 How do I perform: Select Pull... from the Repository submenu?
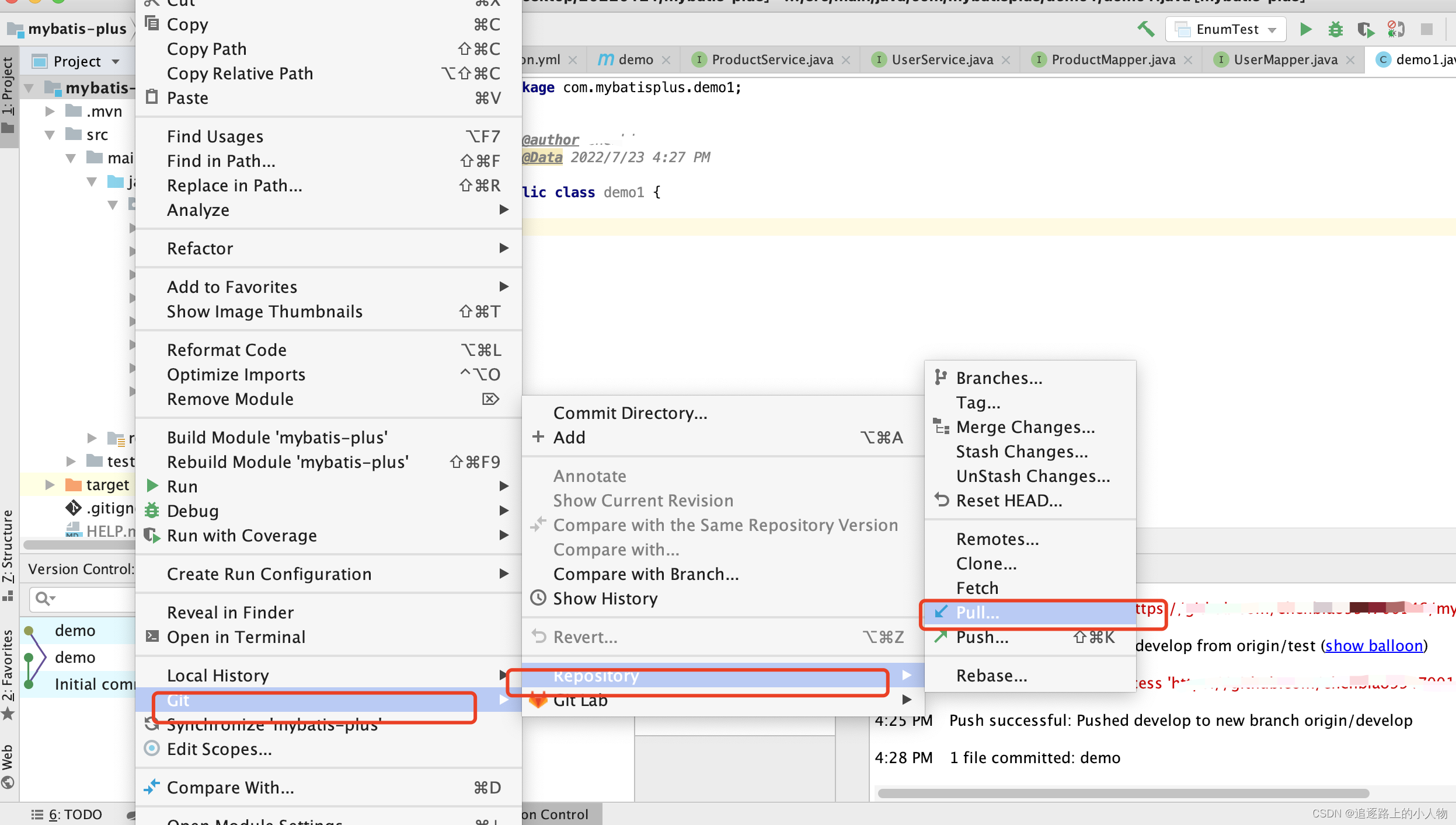point(977,613)
